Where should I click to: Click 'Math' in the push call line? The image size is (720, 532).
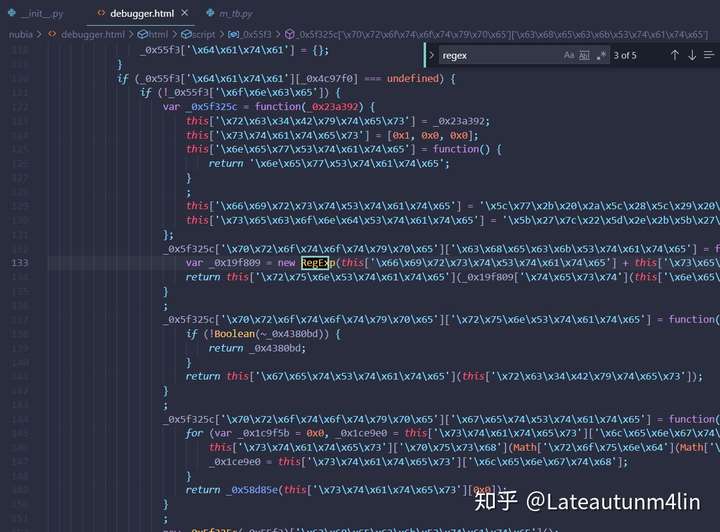[524, 448]
